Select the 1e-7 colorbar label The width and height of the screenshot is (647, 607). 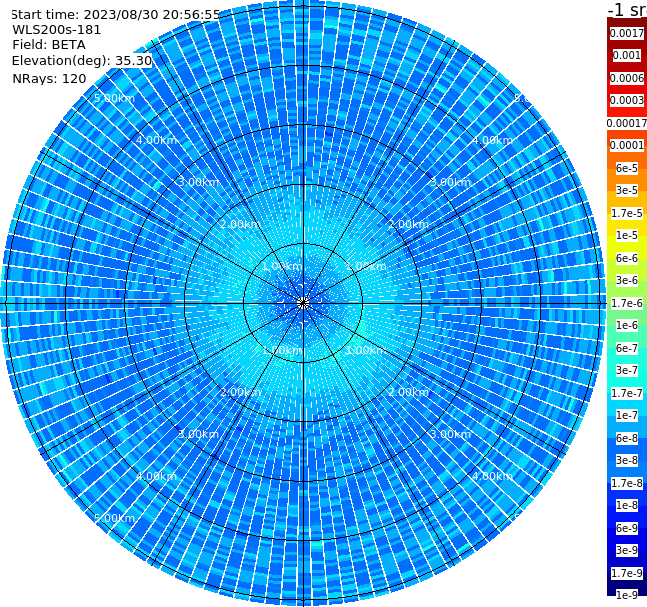(627, 415)
